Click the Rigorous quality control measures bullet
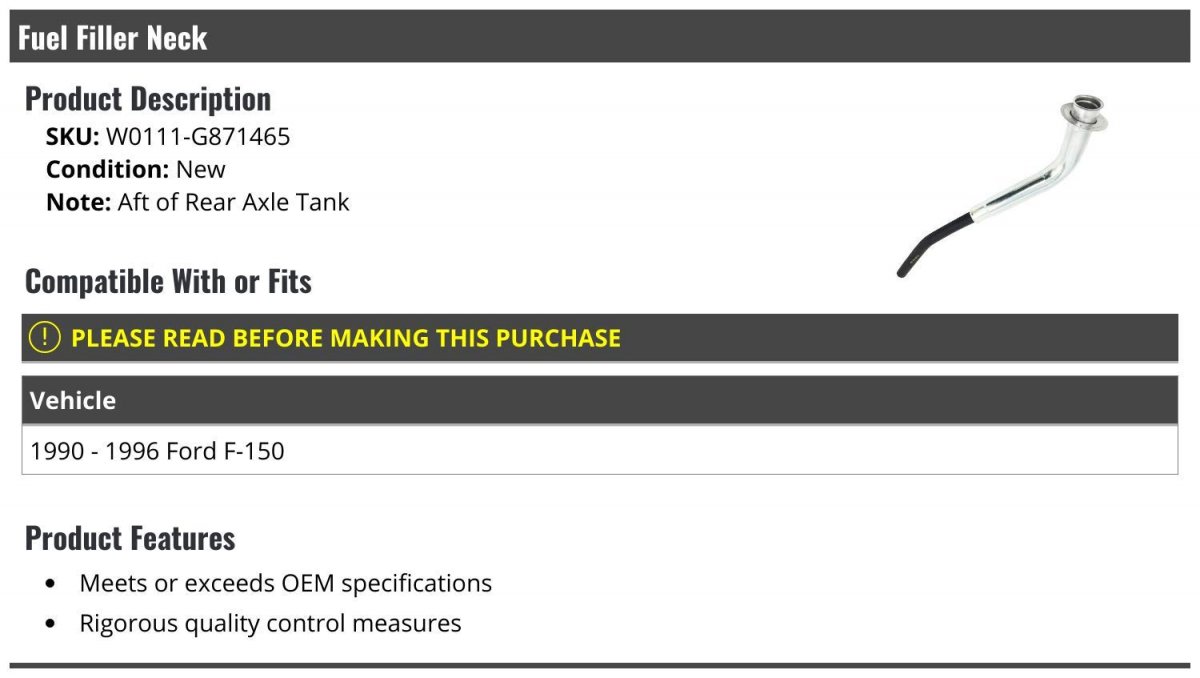This screenshot has height=678, width=1200. (271, 624)
